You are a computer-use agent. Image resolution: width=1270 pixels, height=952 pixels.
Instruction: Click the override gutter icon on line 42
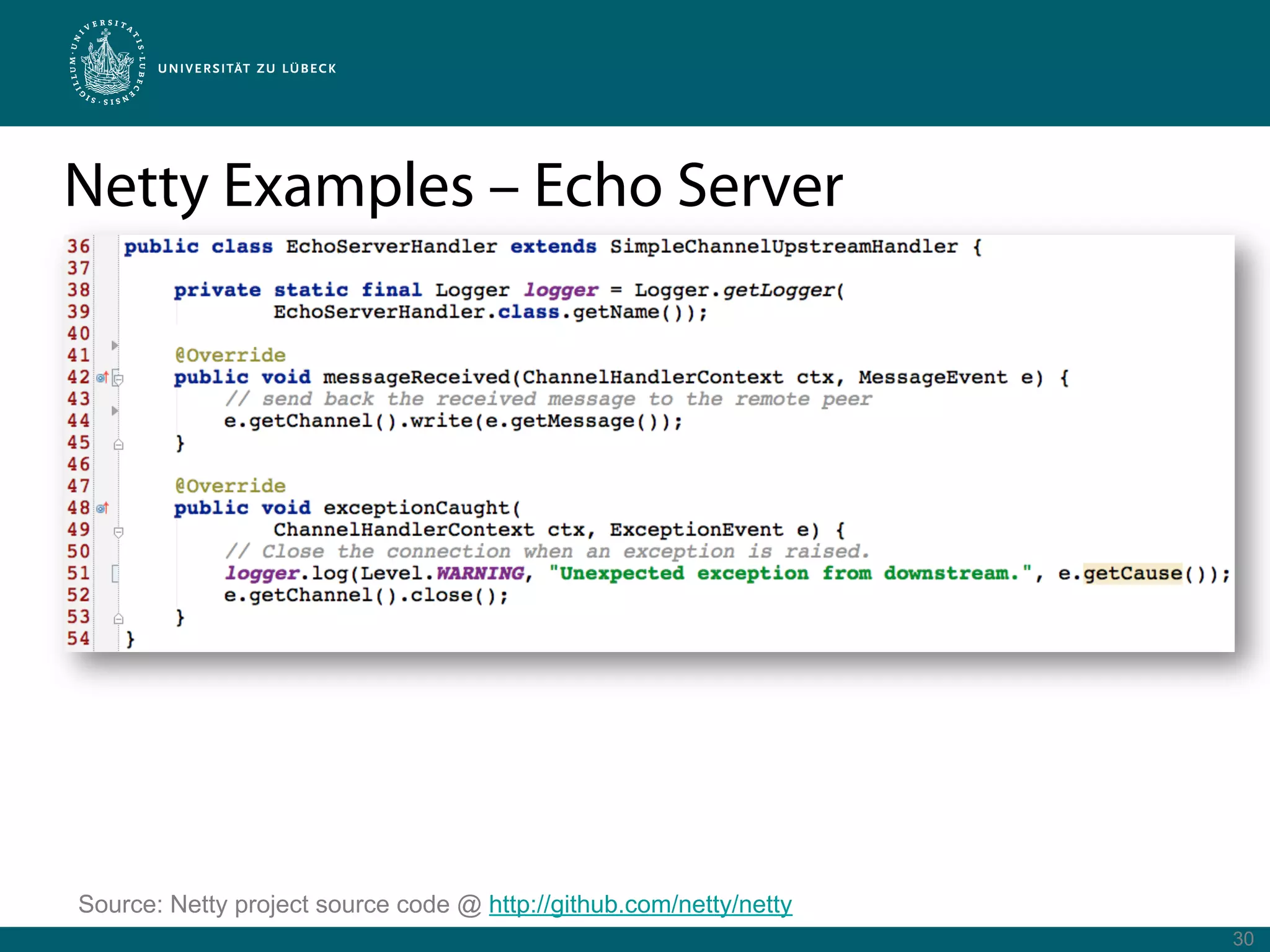pos(102,377)
